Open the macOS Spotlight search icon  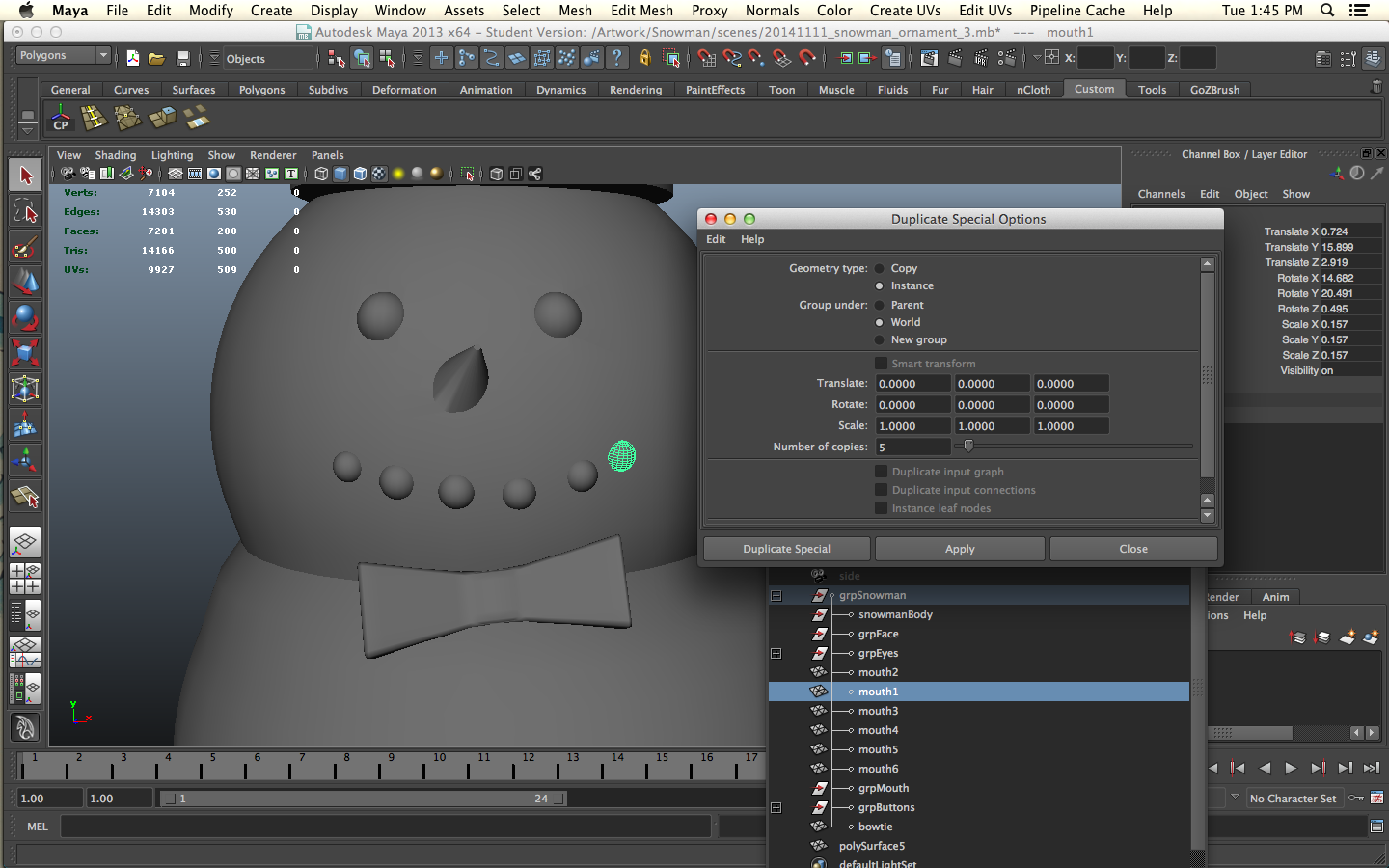1327,11
